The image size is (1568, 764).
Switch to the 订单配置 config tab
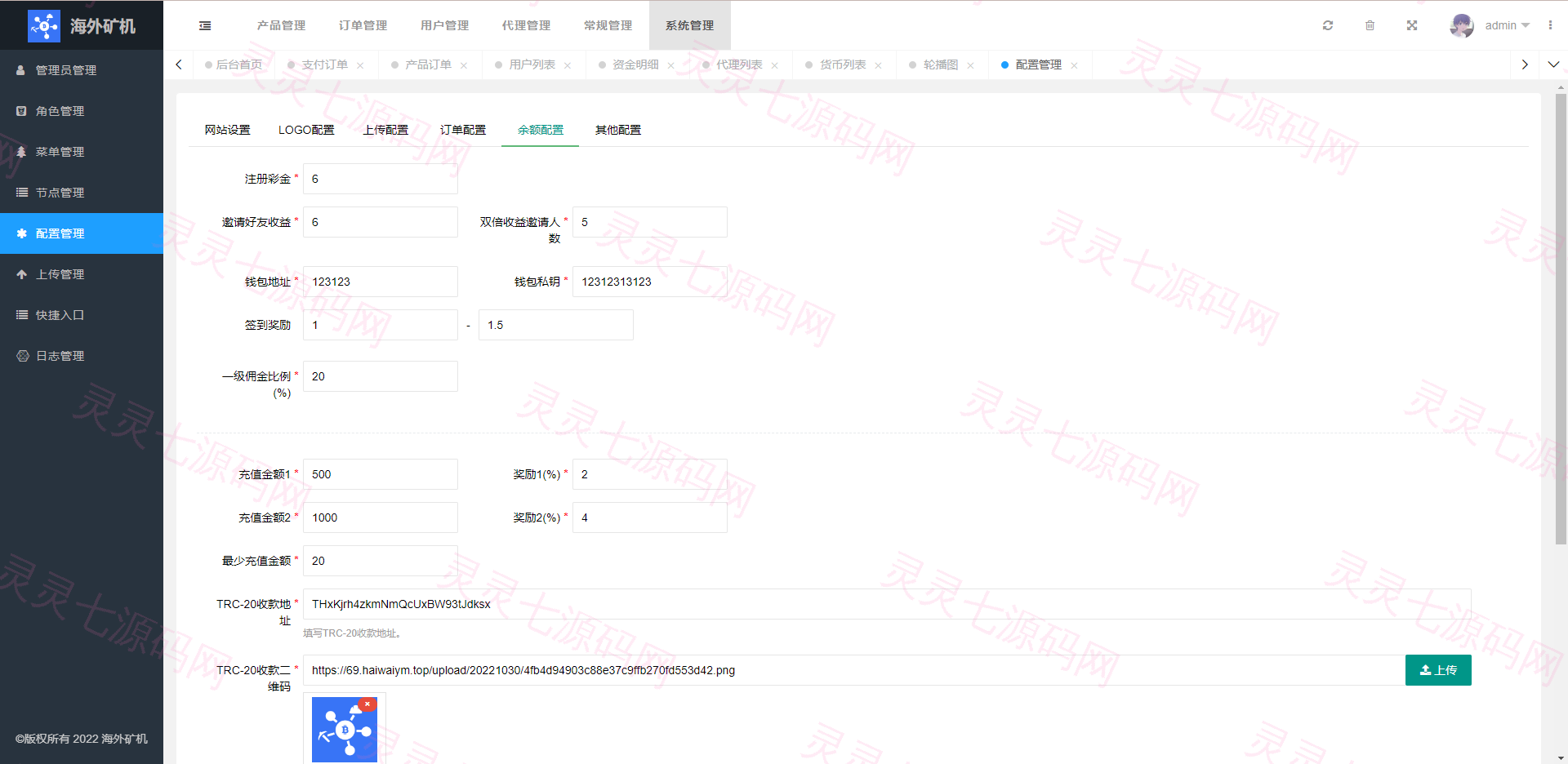(x=463, y=130)
